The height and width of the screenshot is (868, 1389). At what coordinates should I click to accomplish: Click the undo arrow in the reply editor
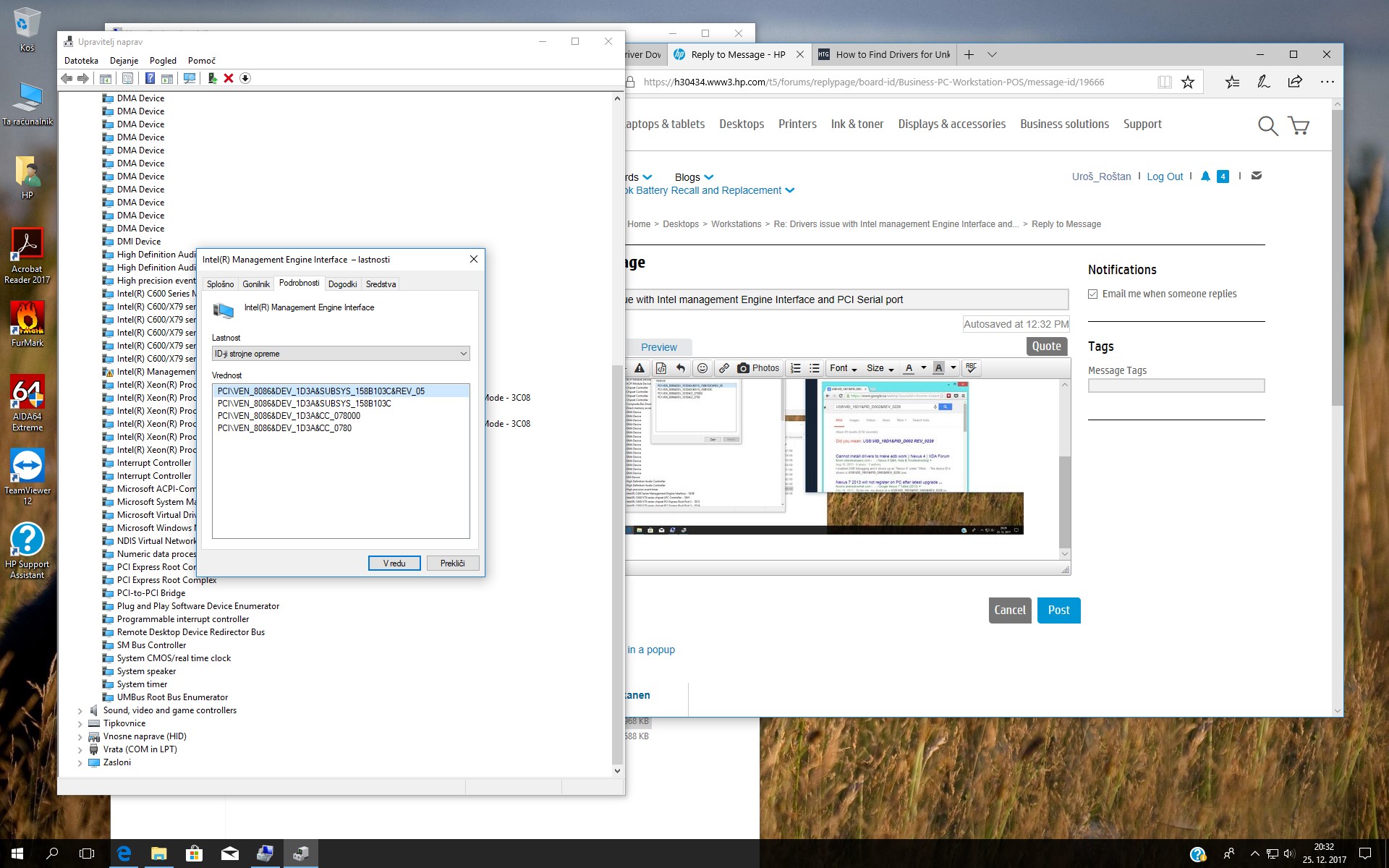680,368
